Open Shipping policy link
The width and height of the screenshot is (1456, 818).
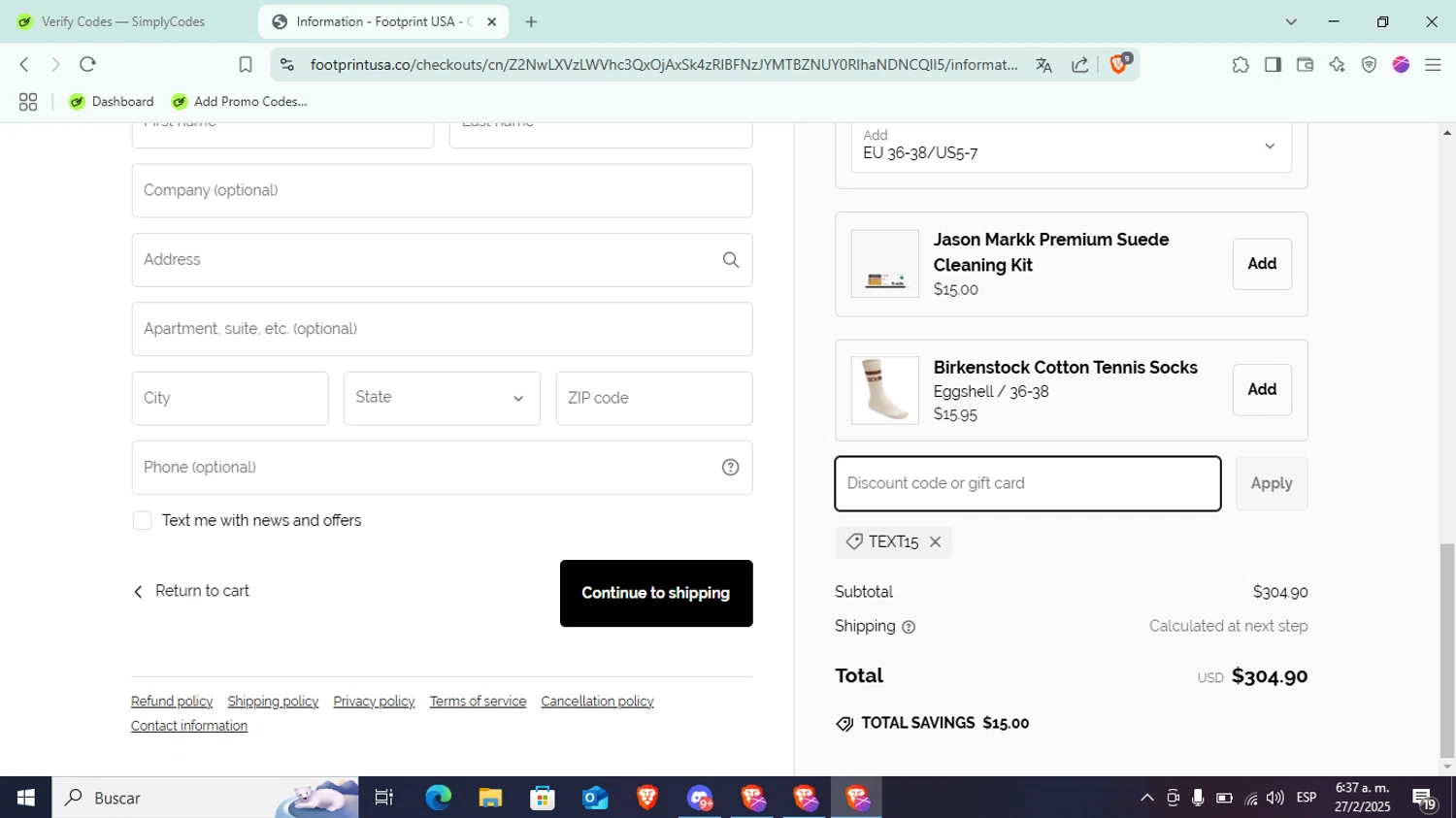(x=273, y=702)
